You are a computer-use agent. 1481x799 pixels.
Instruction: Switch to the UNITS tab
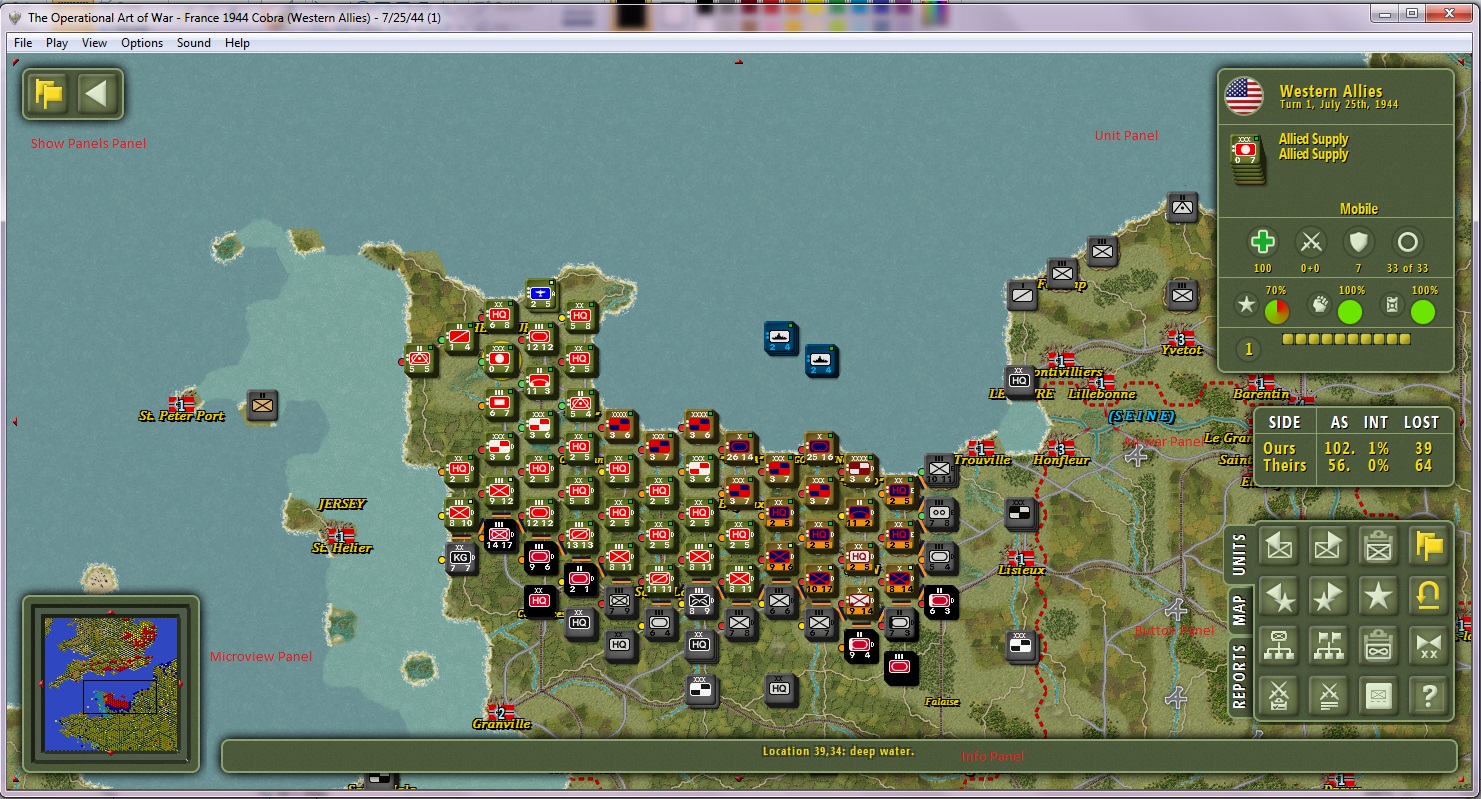(1239, 555)
